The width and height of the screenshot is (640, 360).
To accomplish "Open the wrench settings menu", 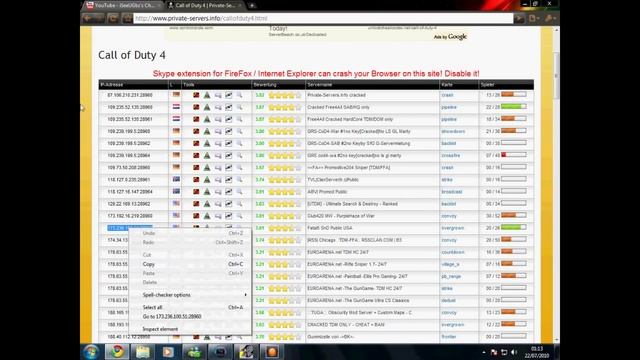I will click(x=550, y=18).
